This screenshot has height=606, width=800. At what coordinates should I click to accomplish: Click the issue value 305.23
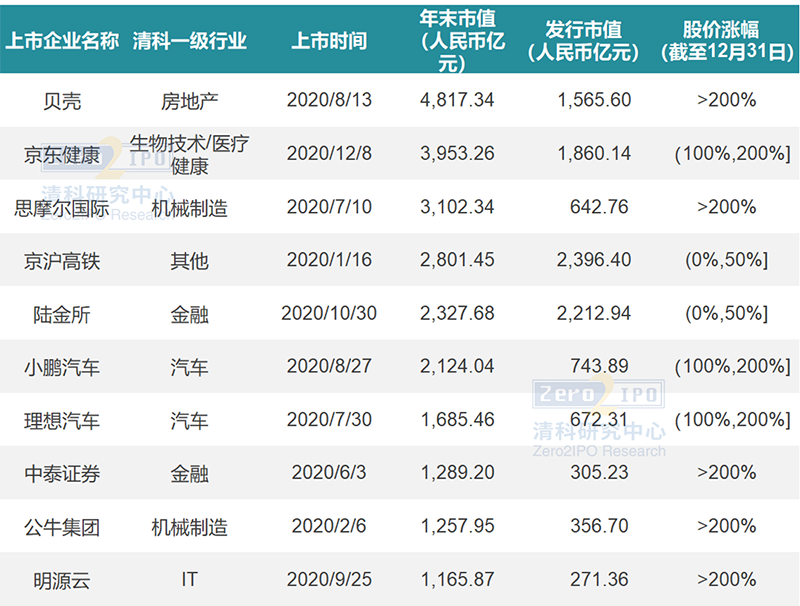599,473
